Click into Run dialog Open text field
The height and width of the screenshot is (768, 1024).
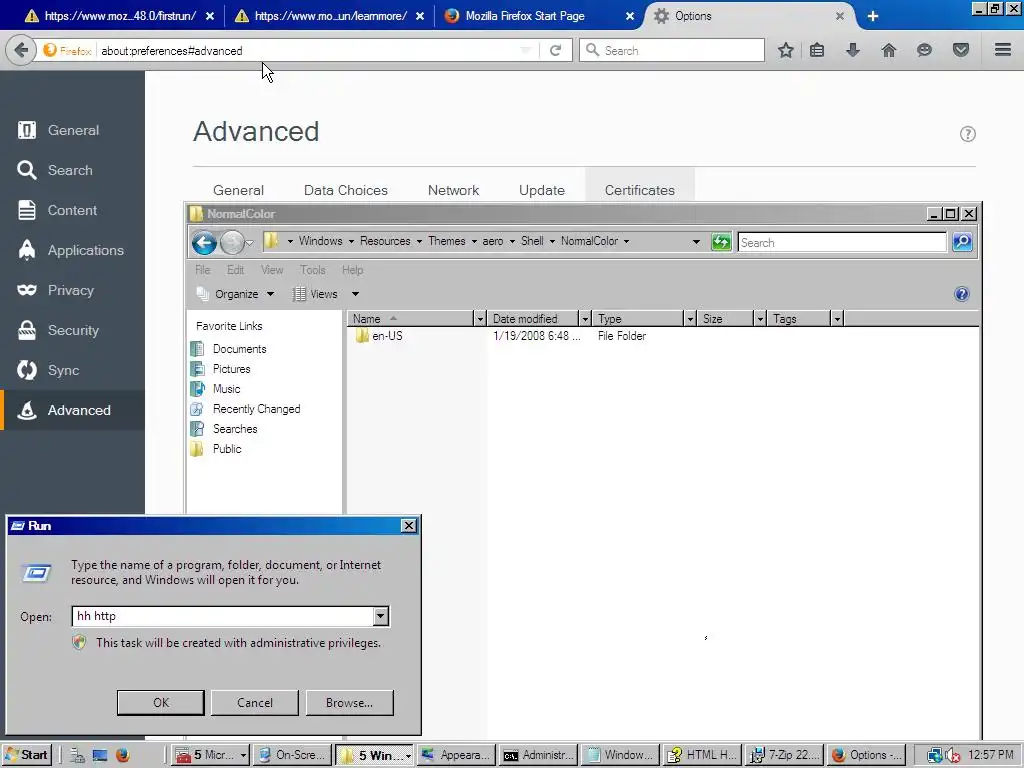pyautogui.click(x=223, y=616)
